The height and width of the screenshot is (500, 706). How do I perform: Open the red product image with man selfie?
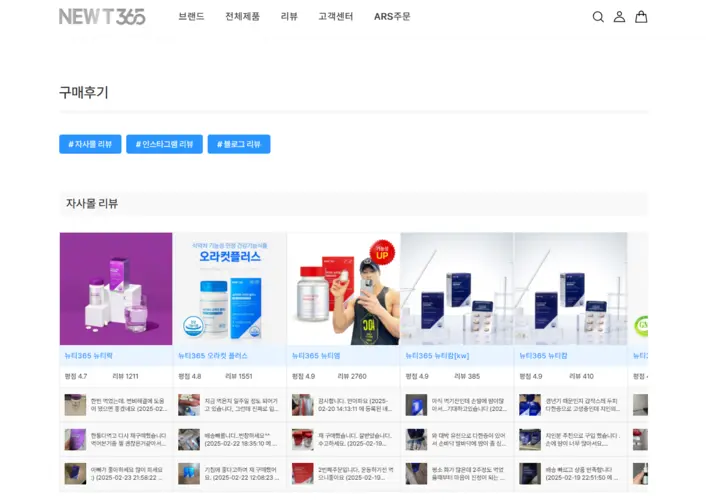tap(344, 289)
